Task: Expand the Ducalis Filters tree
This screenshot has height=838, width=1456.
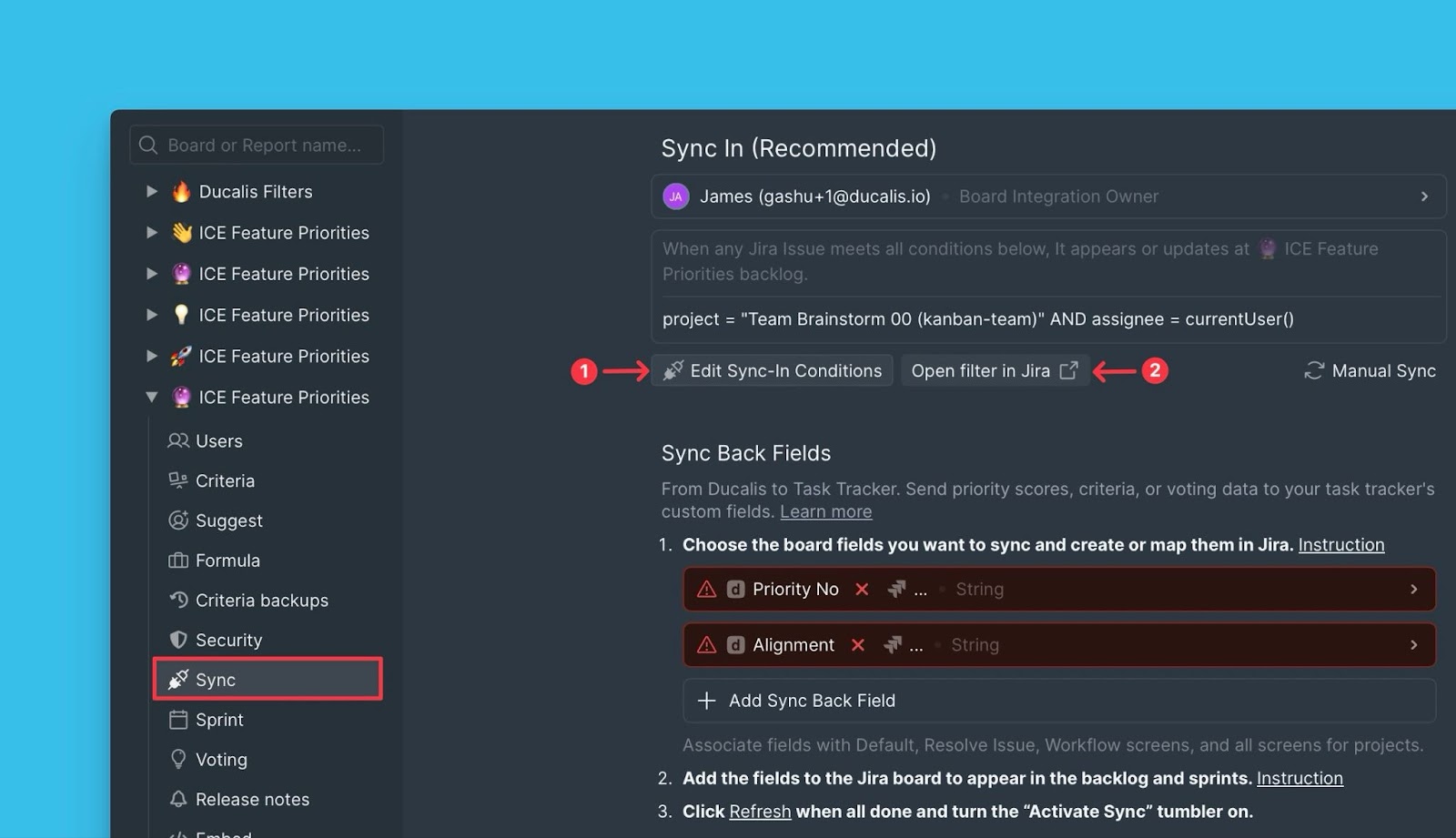Action: [151, 191]
